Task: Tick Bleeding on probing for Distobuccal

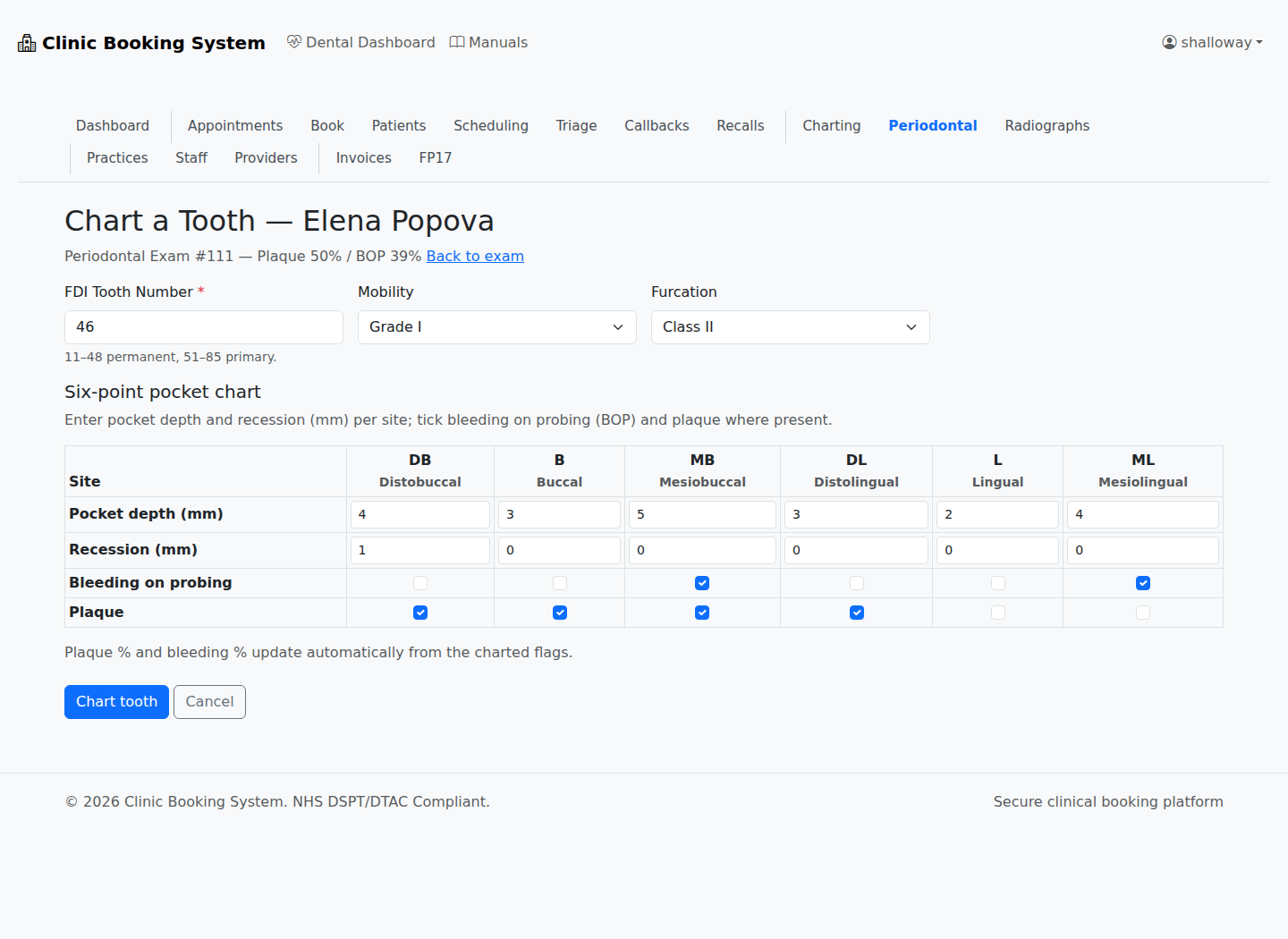Action: coord(420,583)
